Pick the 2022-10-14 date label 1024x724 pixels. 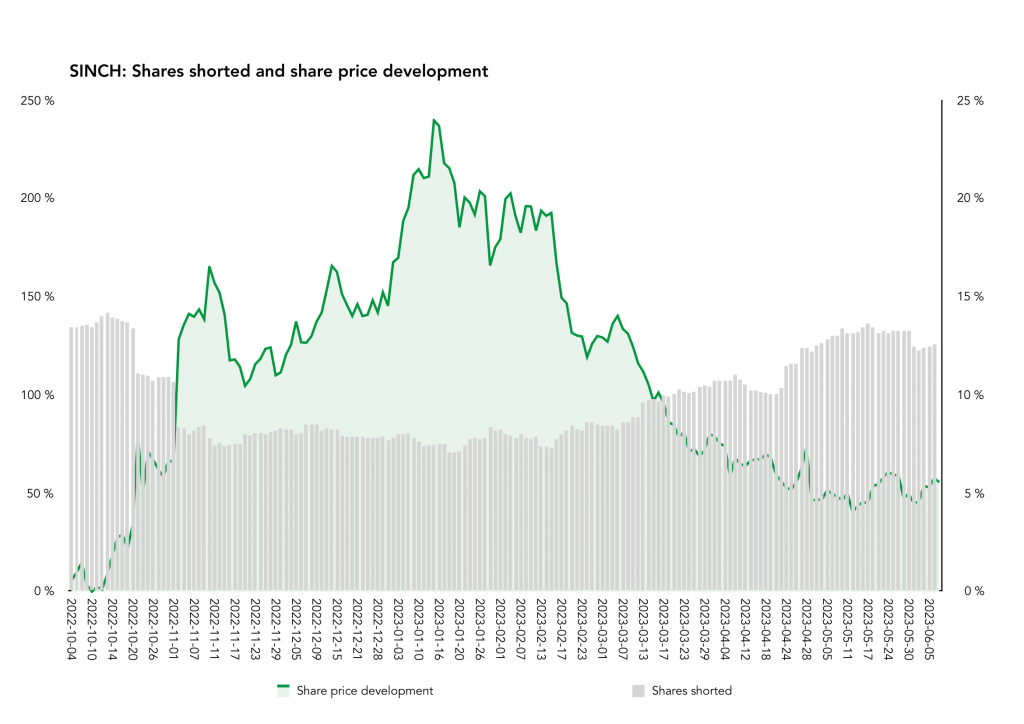pyautogui.click(x=112, y=629)
